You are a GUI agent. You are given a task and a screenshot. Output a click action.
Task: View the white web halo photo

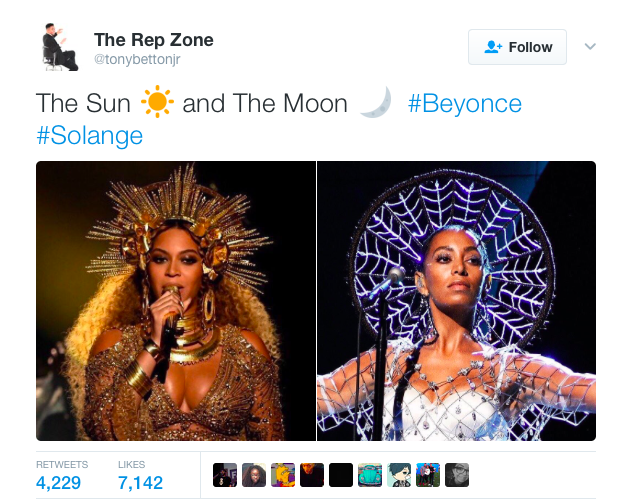(x=456, y=301)
